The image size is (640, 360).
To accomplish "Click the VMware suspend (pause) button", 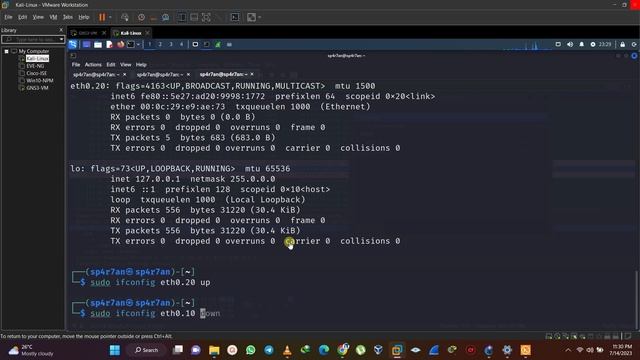I will click(x=102, y=17).
